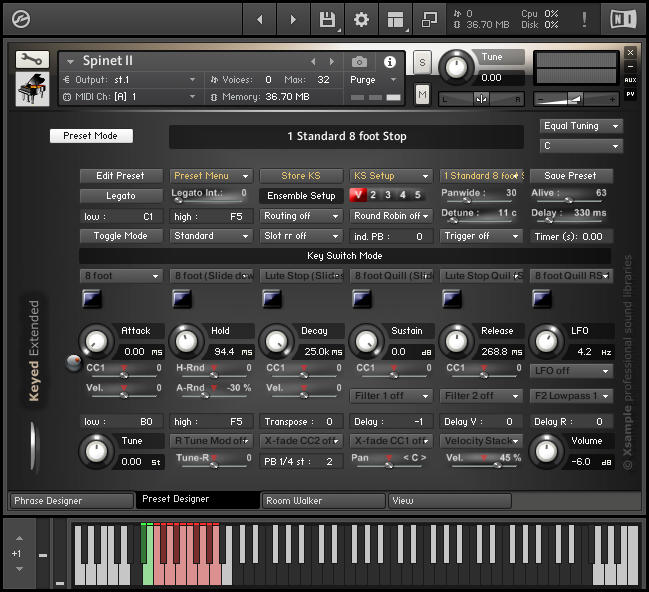The height and width of the screenshot is (592, 649).
Task: Open the Preset Menu dropdown
Action: [211, 176]
